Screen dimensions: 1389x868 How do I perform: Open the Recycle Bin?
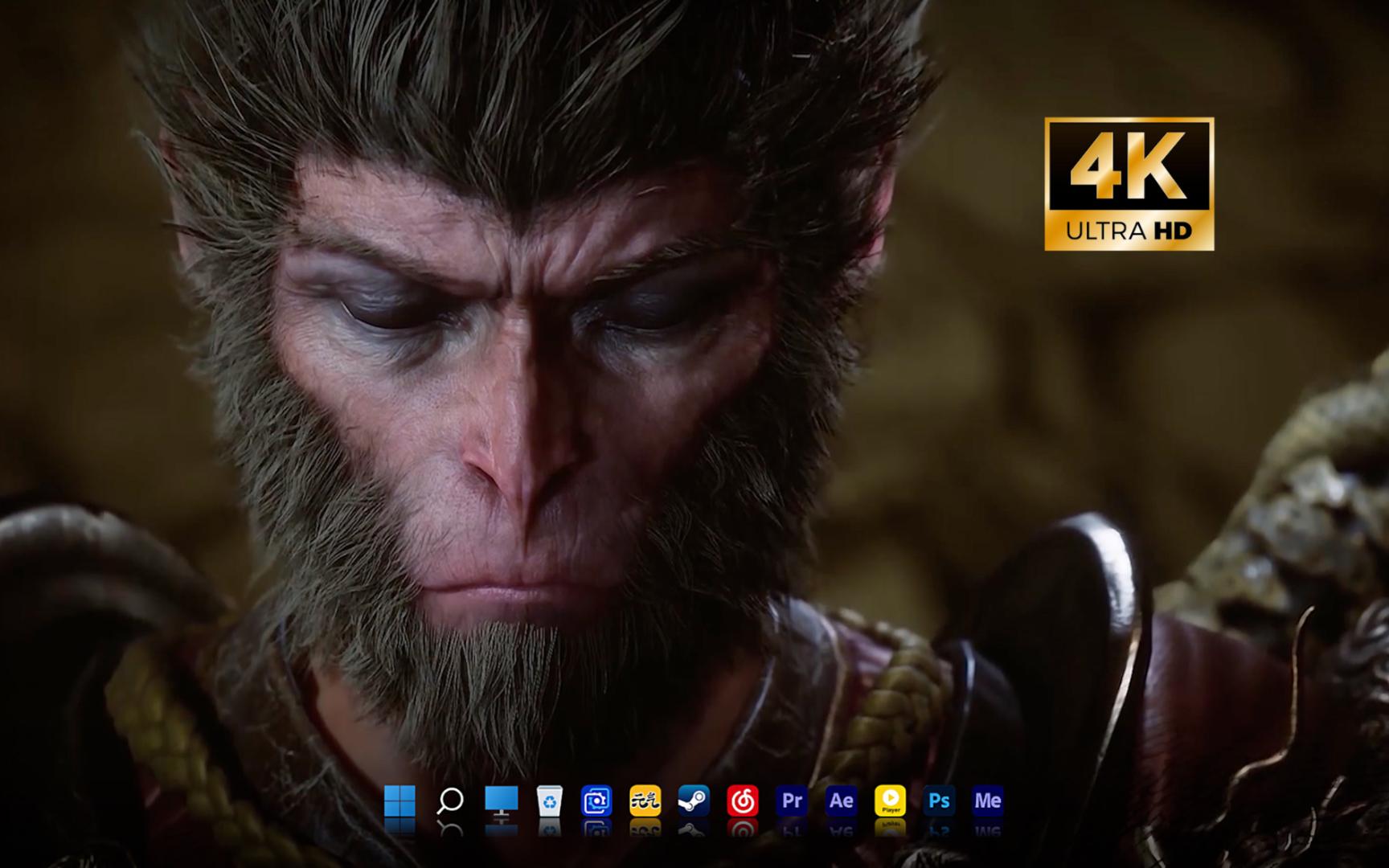pyautogui.click(x=549, y=800)
